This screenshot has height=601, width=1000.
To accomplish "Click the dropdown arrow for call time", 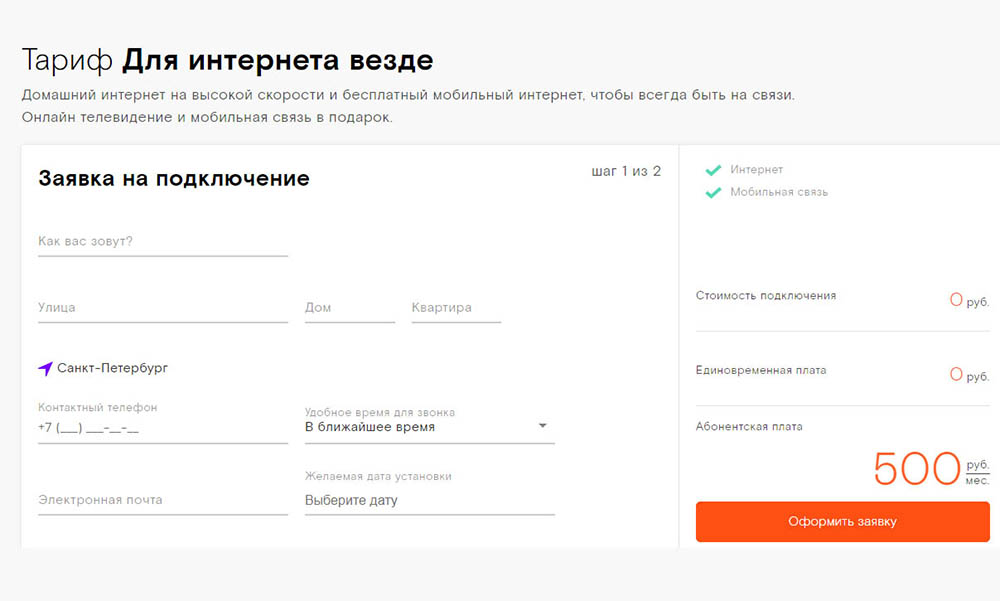I will (x=542, y=426).
